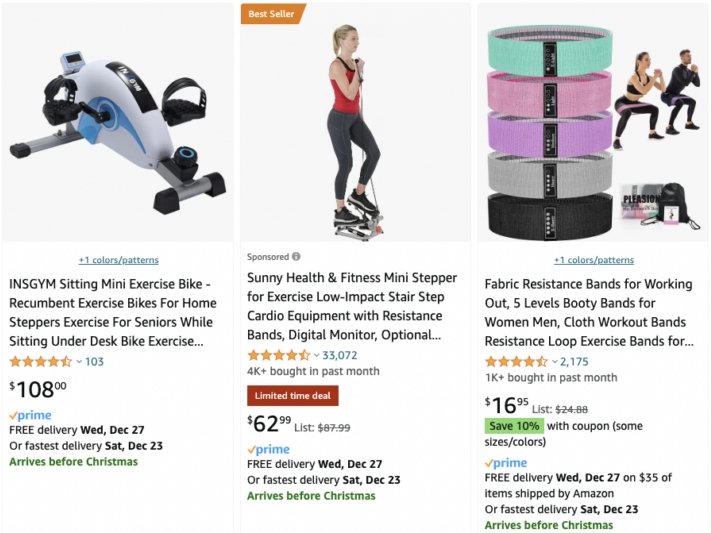The height and width of the screenshot is (533, 711).
Task: Click Prime logo under resistance bands
Action: (506, 463)
